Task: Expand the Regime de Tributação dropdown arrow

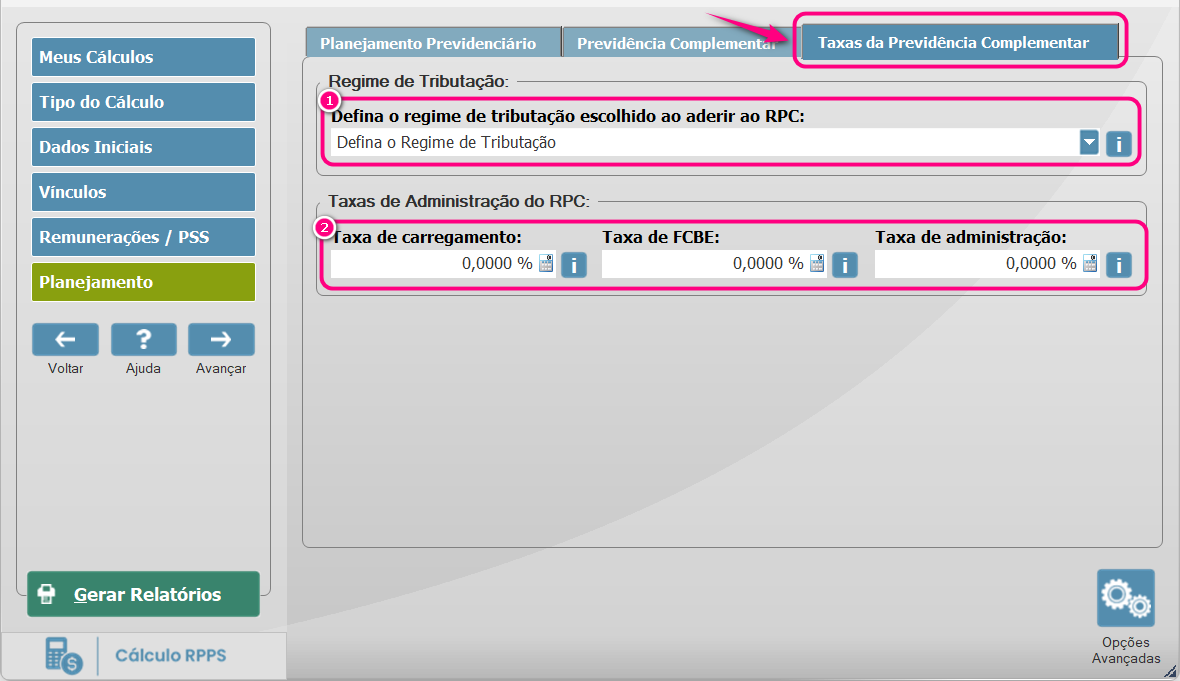Action: pos(1089,142)
